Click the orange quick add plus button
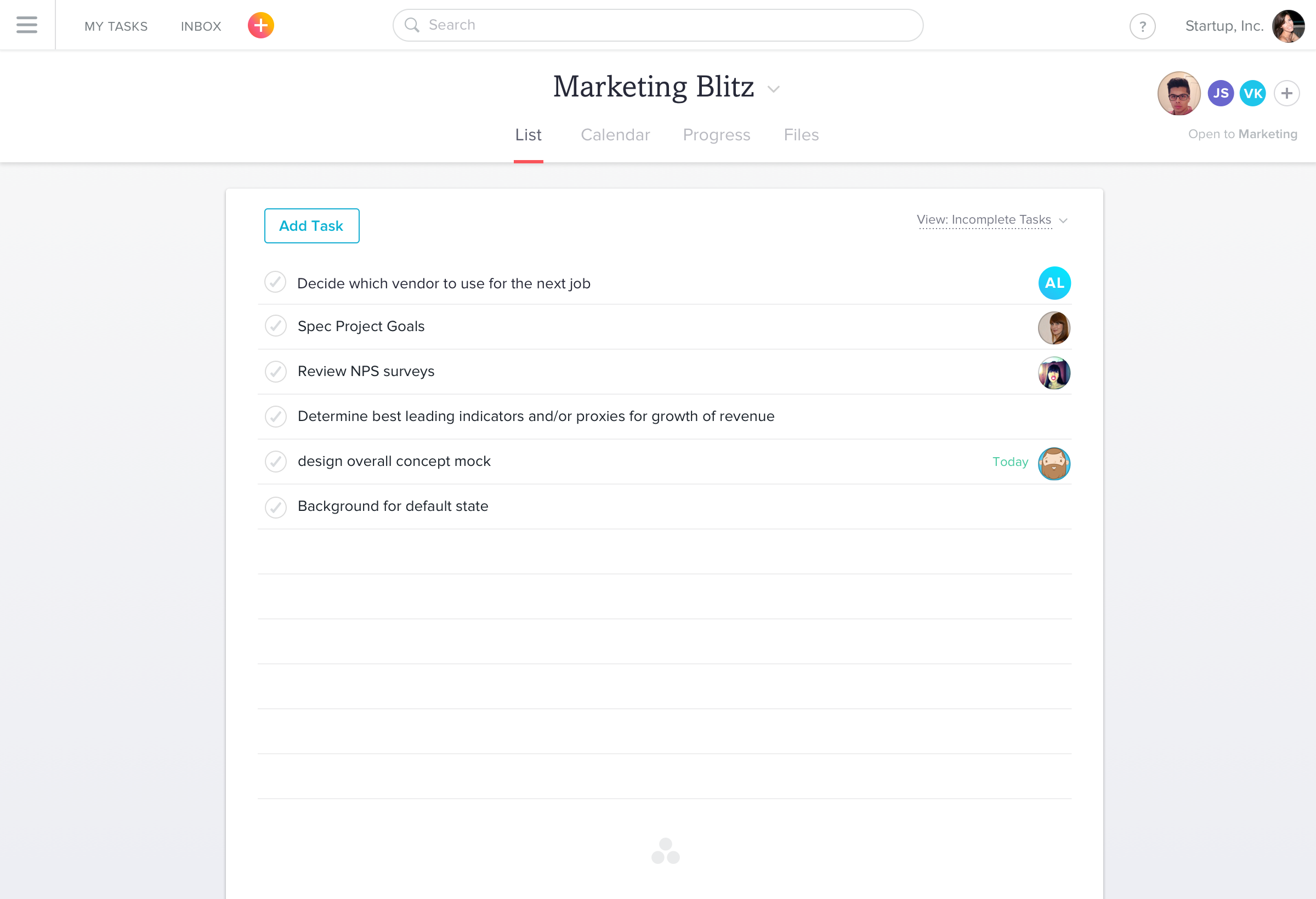This screenshot has height=899, width=1316. [260, 25]
